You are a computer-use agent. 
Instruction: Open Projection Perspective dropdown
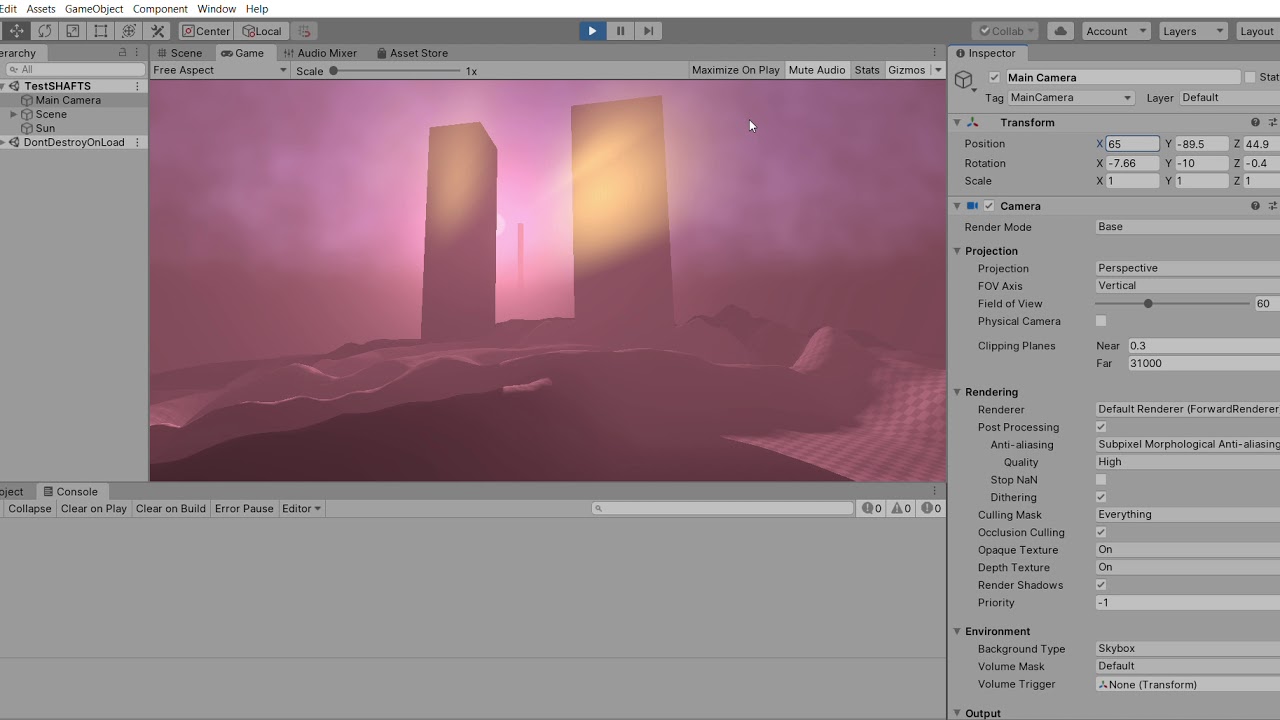pos(1187,268)
